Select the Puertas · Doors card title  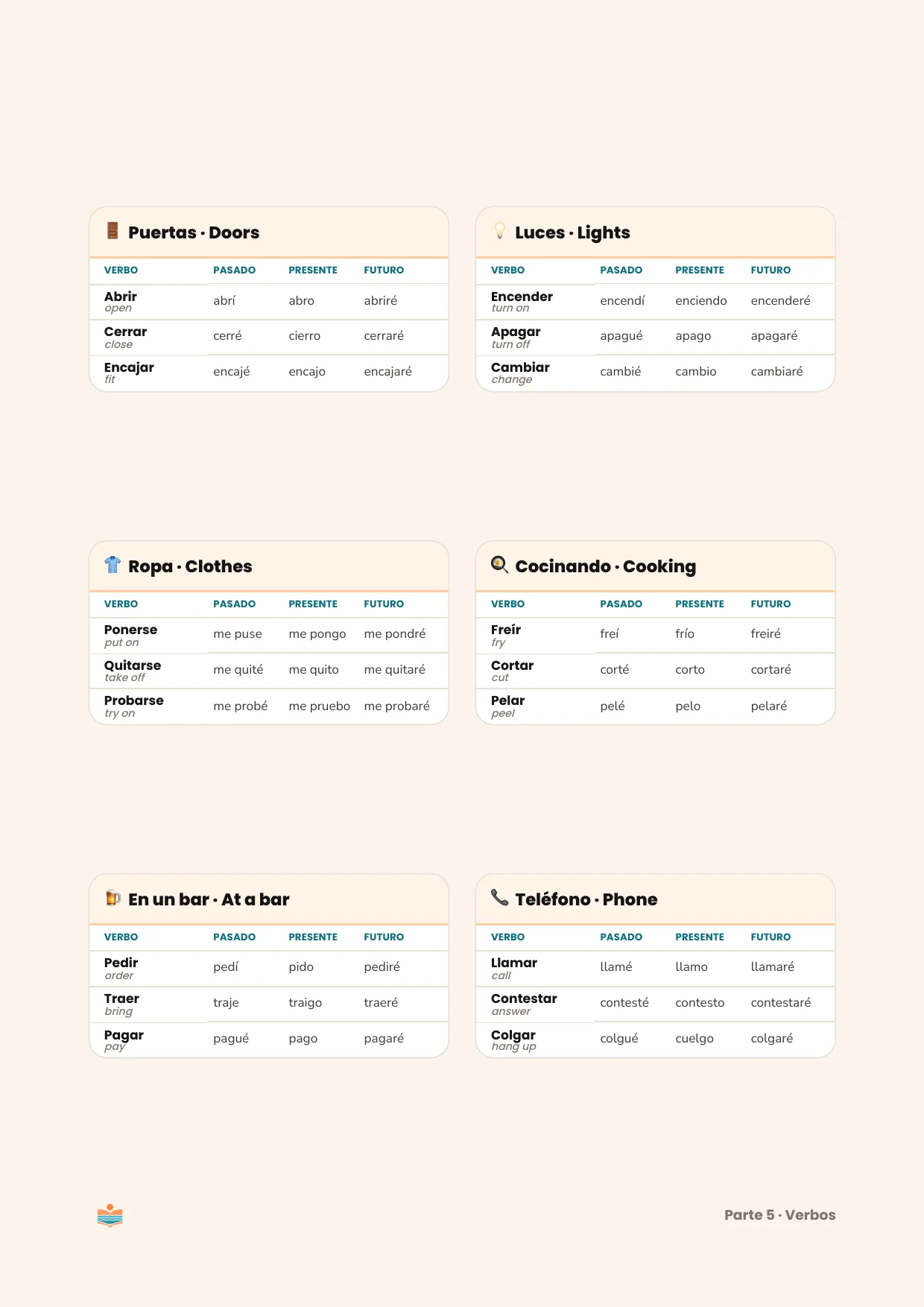pyautogui.click(x=194, y=232)
